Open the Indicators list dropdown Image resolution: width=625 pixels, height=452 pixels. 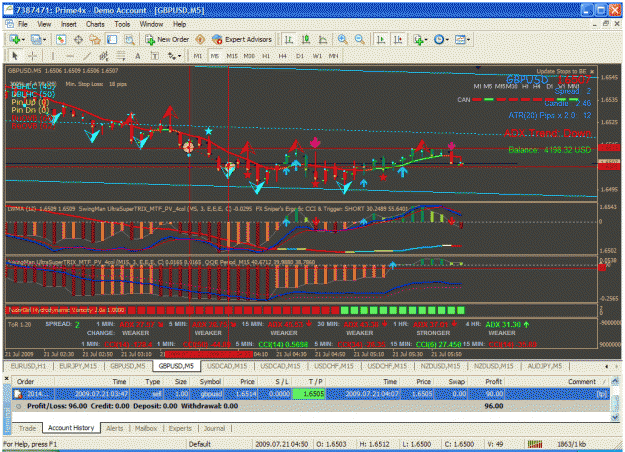(x=421, y=39)
